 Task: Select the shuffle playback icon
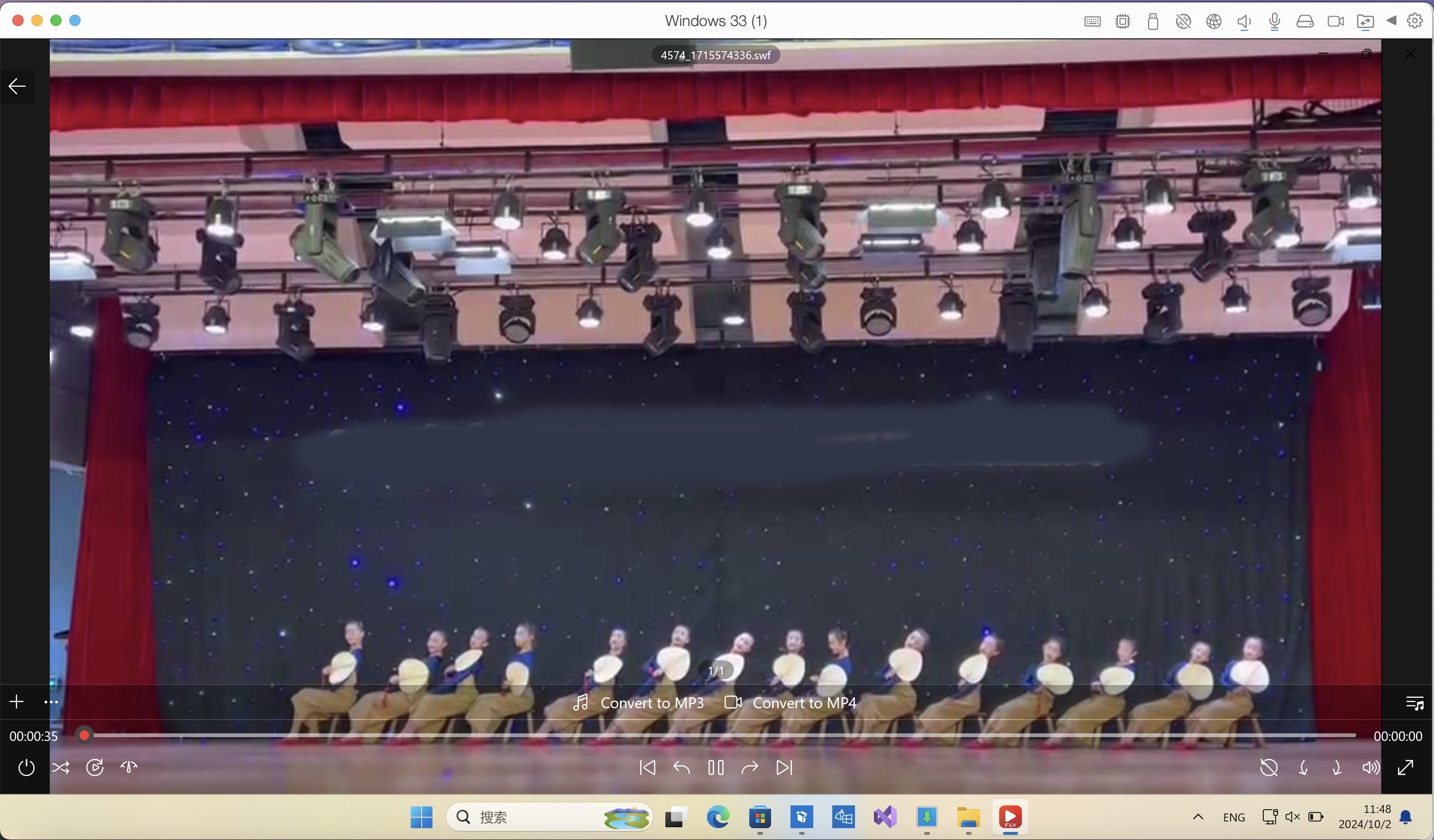tap(61, 768)
